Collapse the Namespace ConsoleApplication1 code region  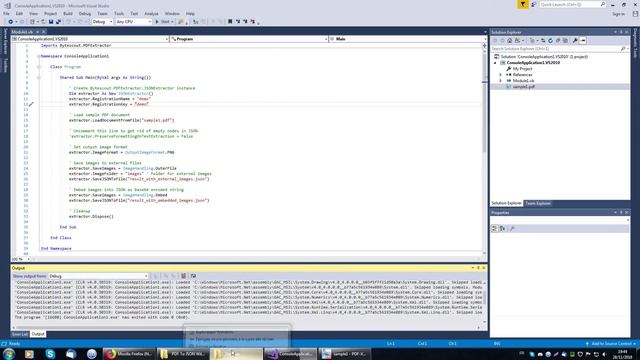coord(39,56)
